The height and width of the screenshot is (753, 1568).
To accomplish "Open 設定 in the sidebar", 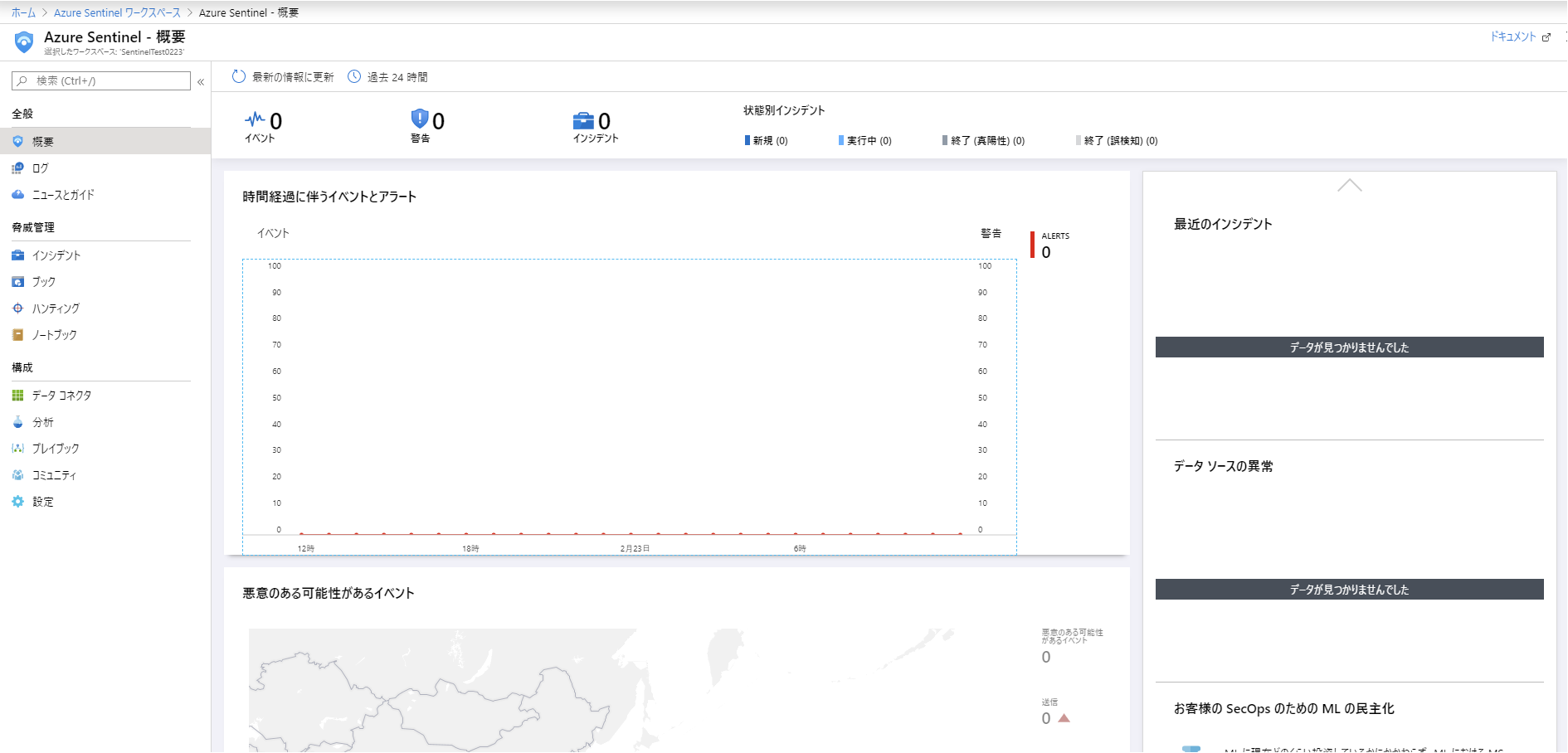I will [x=105, y=502].
